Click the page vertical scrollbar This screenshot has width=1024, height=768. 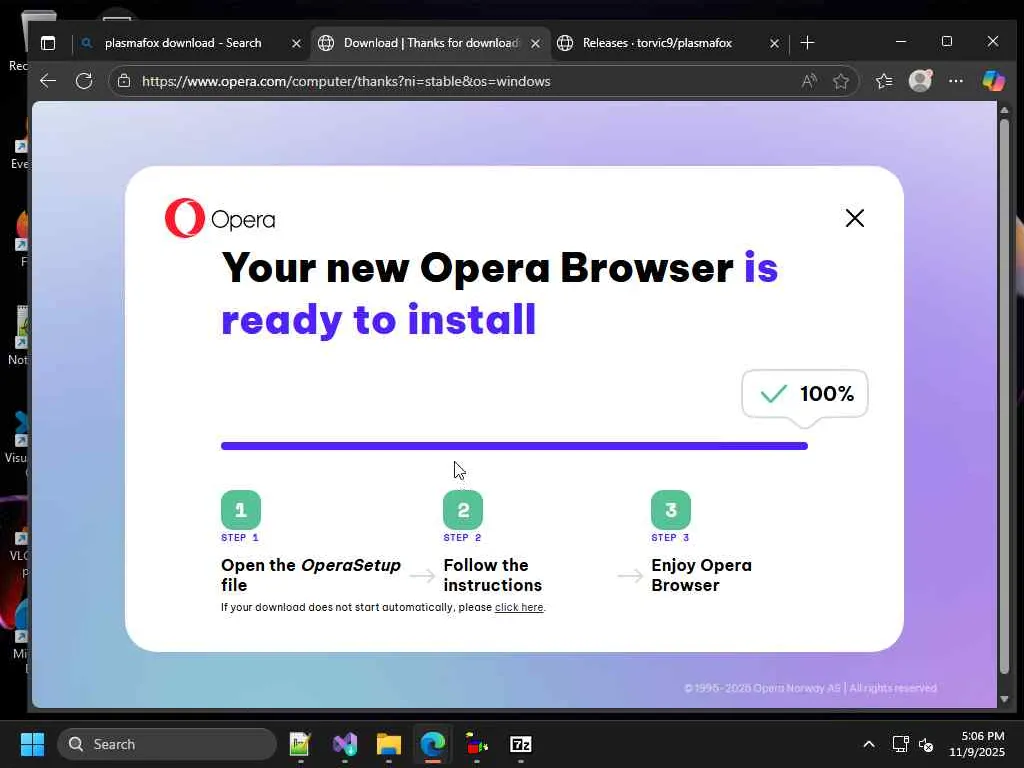tap(1004, 395)
